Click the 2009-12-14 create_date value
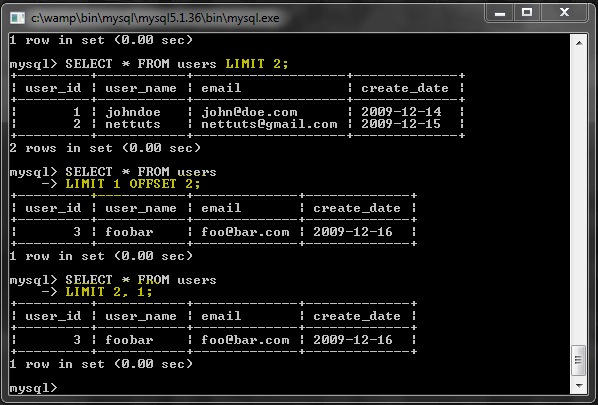The width and height of the screenshot is (598, 405). (401, 112)
